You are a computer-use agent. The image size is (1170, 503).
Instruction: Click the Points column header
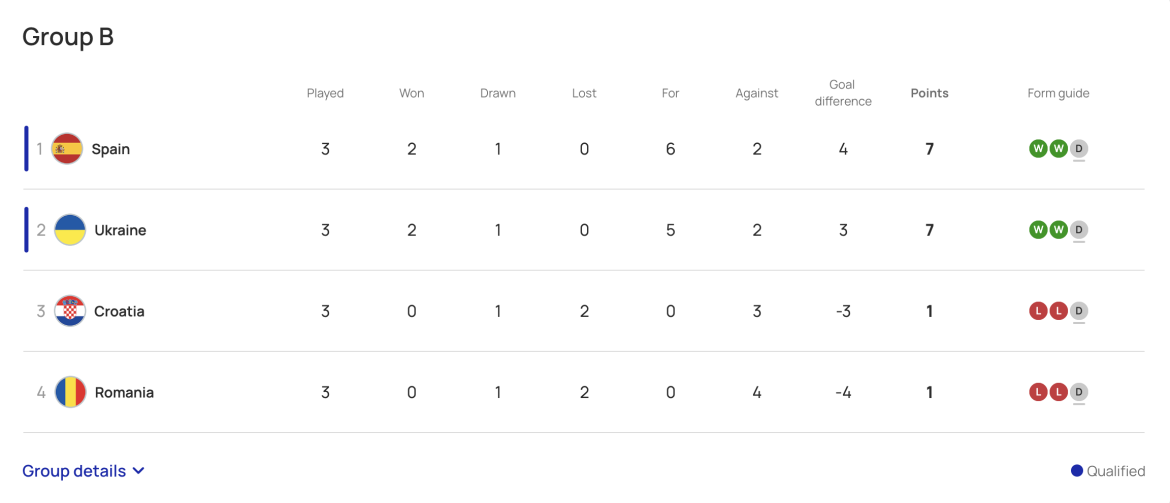coord(929,93)
